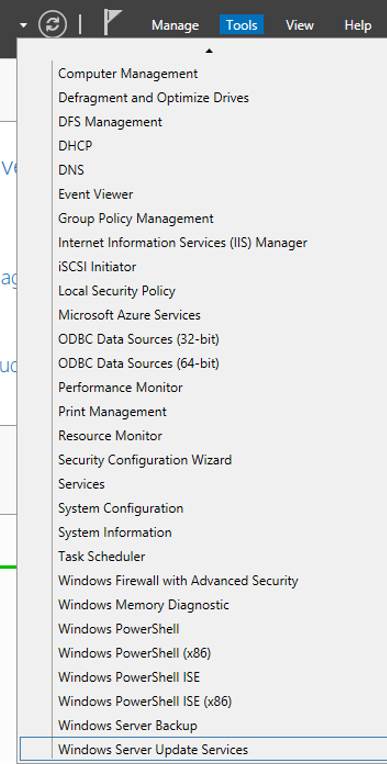Open Resource Monitor
The height and width of the screenshot is (764, 387).
pos(110,436)
